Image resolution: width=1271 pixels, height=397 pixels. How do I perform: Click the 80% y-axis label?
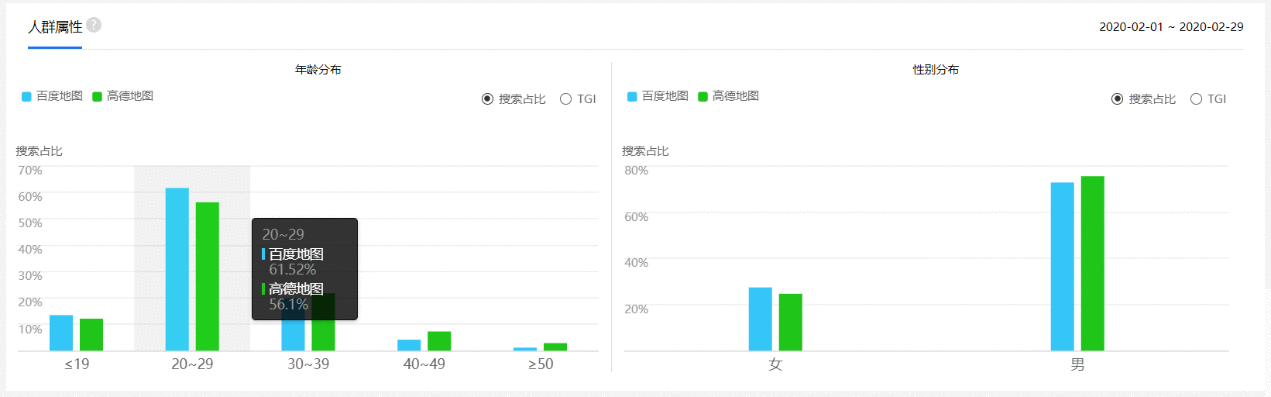click(x=636, y=170)
